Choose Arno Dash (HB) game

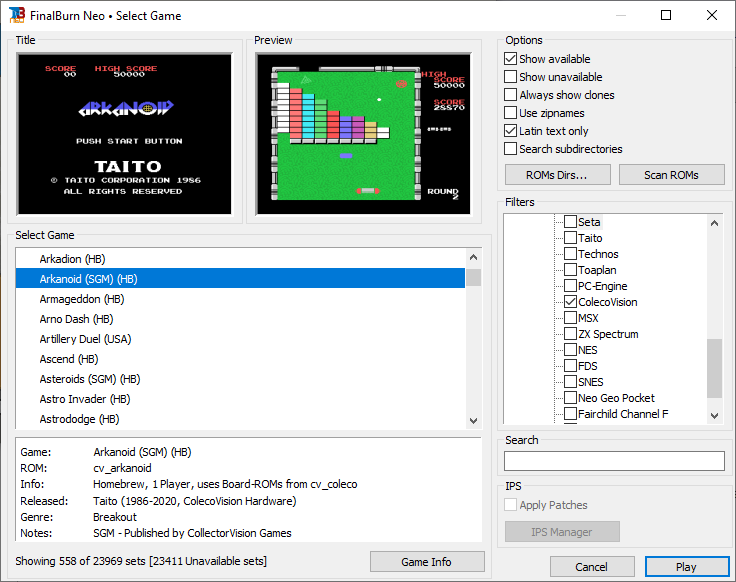241,319
